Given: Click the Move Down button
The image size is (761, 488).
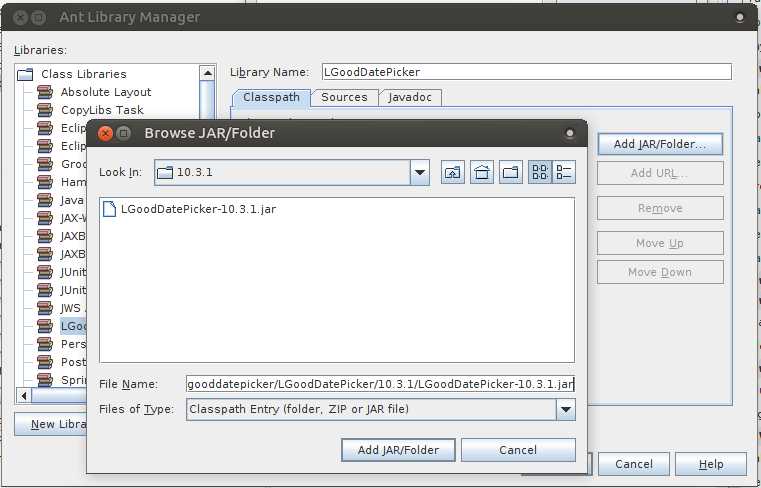Looking at the screenshot, I should (660, 272).
